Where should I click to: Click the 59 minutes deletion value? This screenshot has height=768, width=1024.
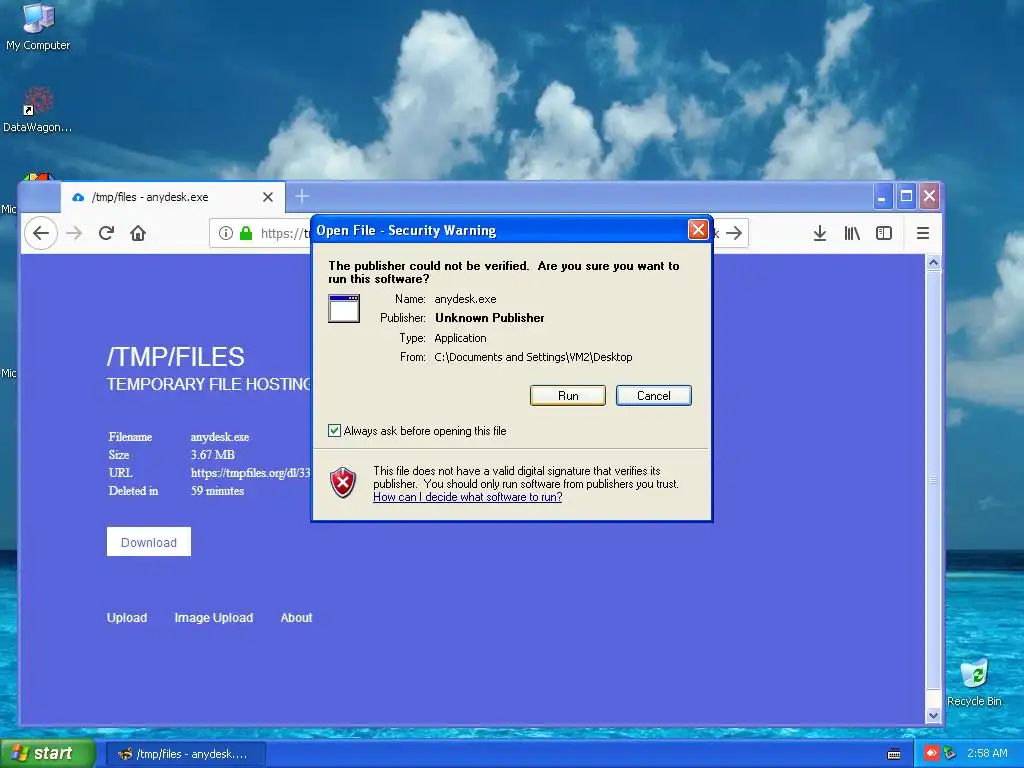(x=217, y=491)
